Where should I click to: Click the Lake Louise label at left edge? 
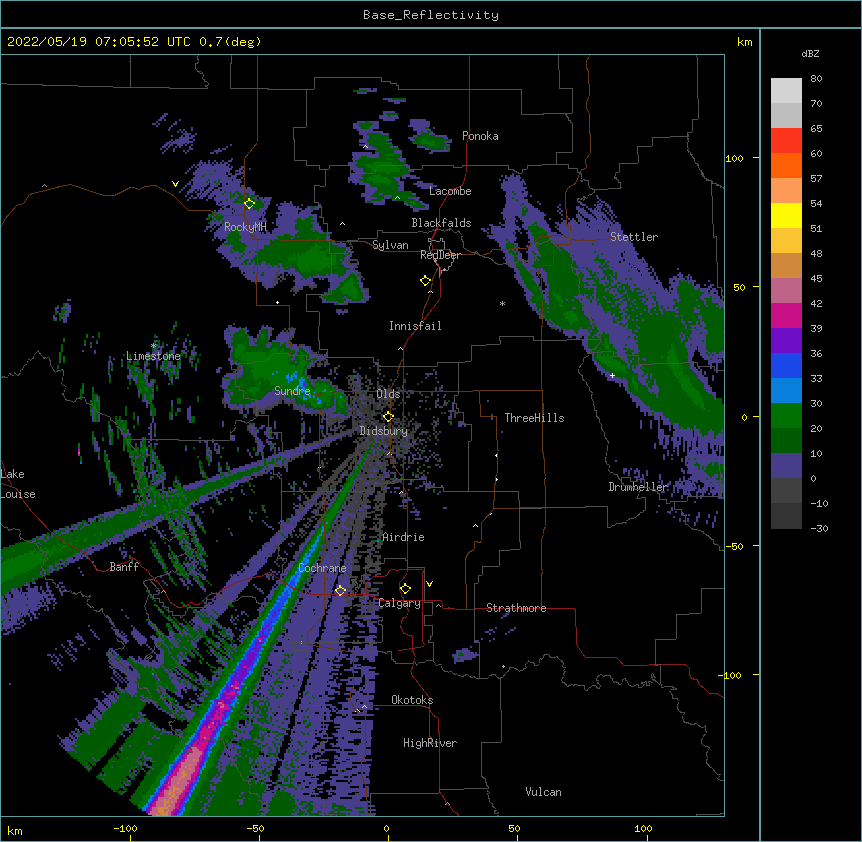coord(18,484)
